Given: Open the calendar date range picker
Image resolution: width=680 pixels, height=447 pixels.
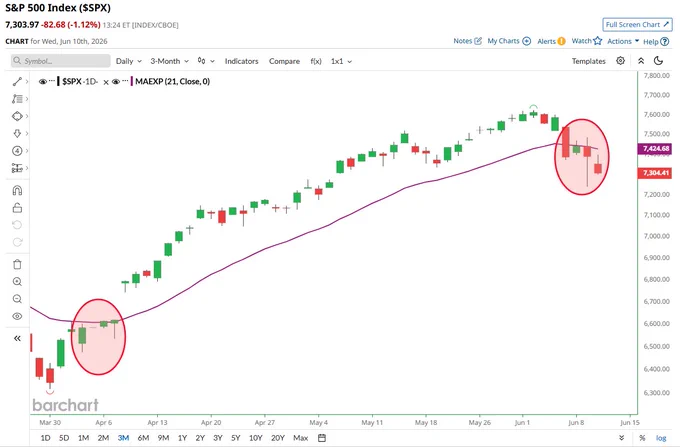Looking at the screenshot, I should point(322,438).
